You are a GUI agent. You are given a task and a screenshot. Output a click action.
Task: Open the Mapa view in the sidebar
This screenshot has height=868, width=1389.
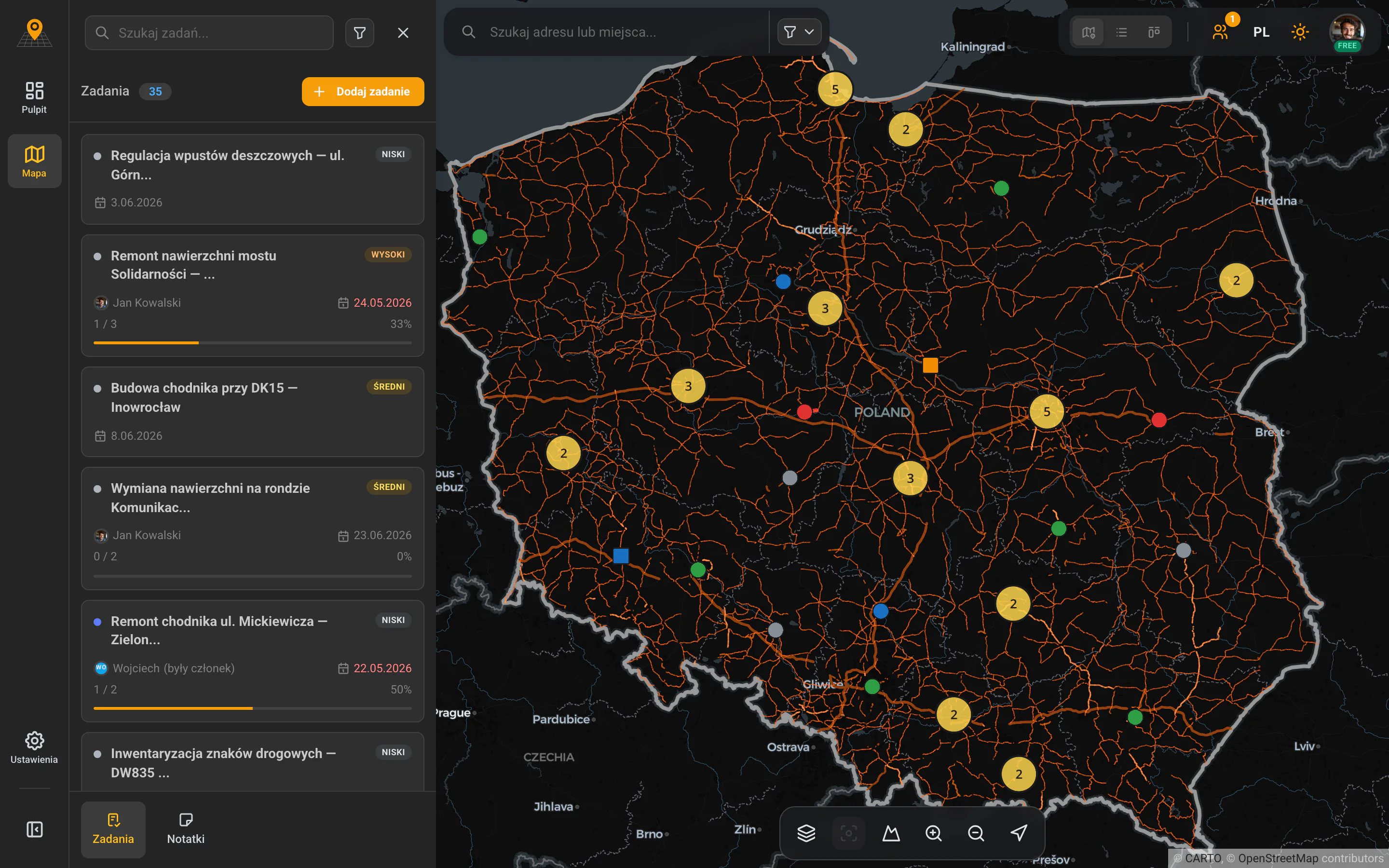[x=34, y=162]
